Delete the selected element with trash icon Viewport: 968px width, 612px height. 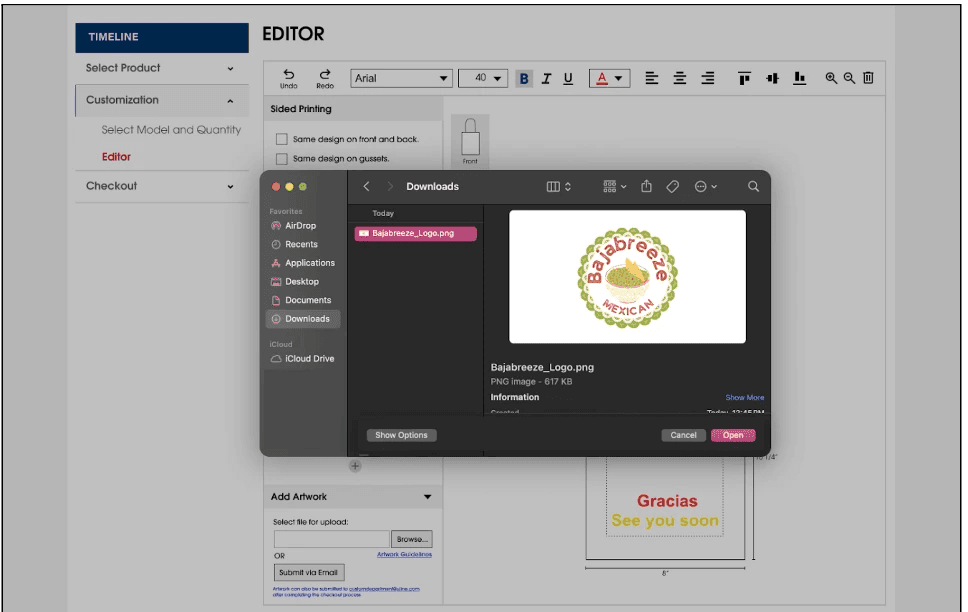(x=868, y=78)
